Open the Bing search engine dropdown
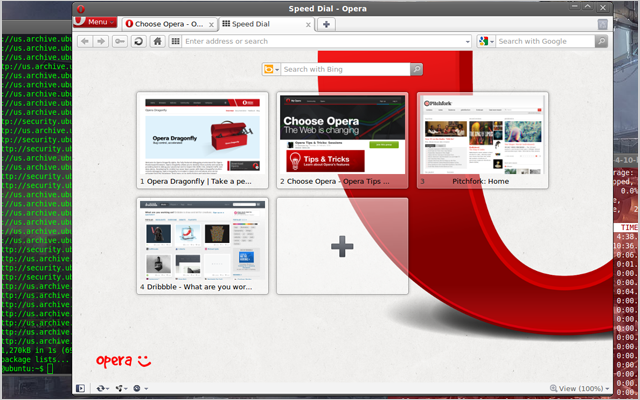The image size is (640, 400). pyautogui.click(x=271, y=69)
